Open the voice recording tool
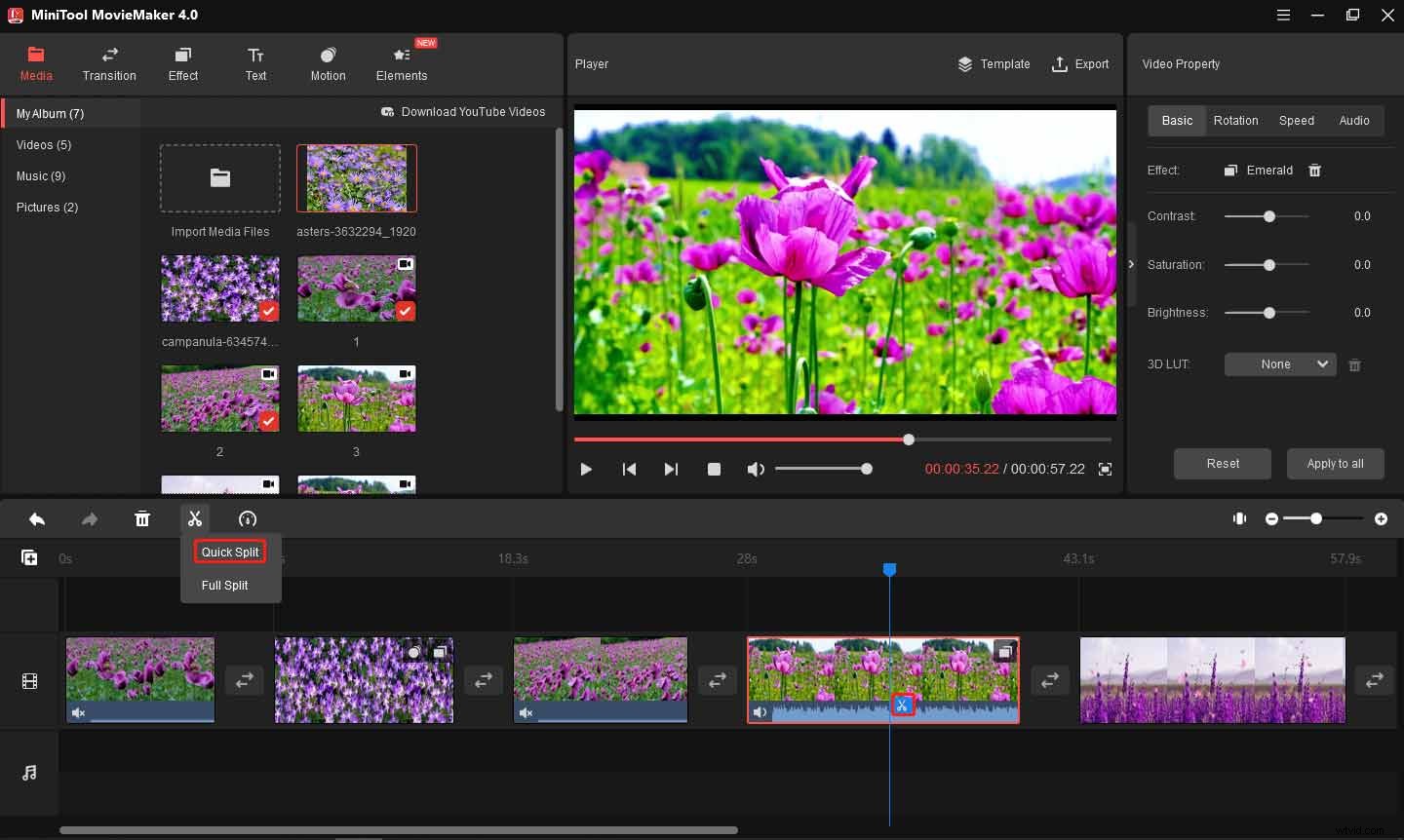This screenshot has height=840, width=1404. tap(248, 518)
